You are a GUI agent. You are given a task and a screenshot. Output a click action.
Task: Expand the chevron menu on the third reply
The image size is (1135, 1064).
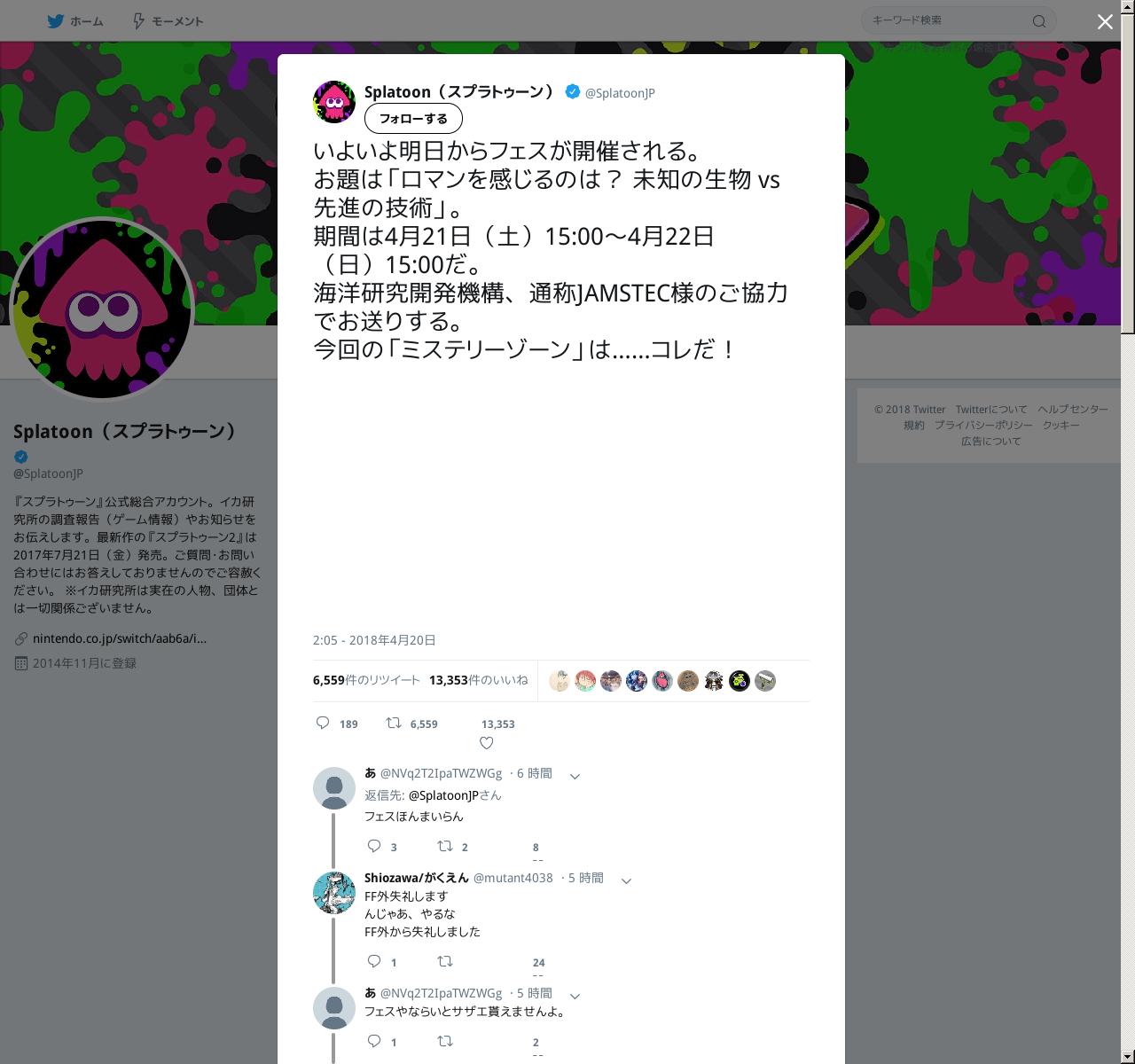click(575, 996)
